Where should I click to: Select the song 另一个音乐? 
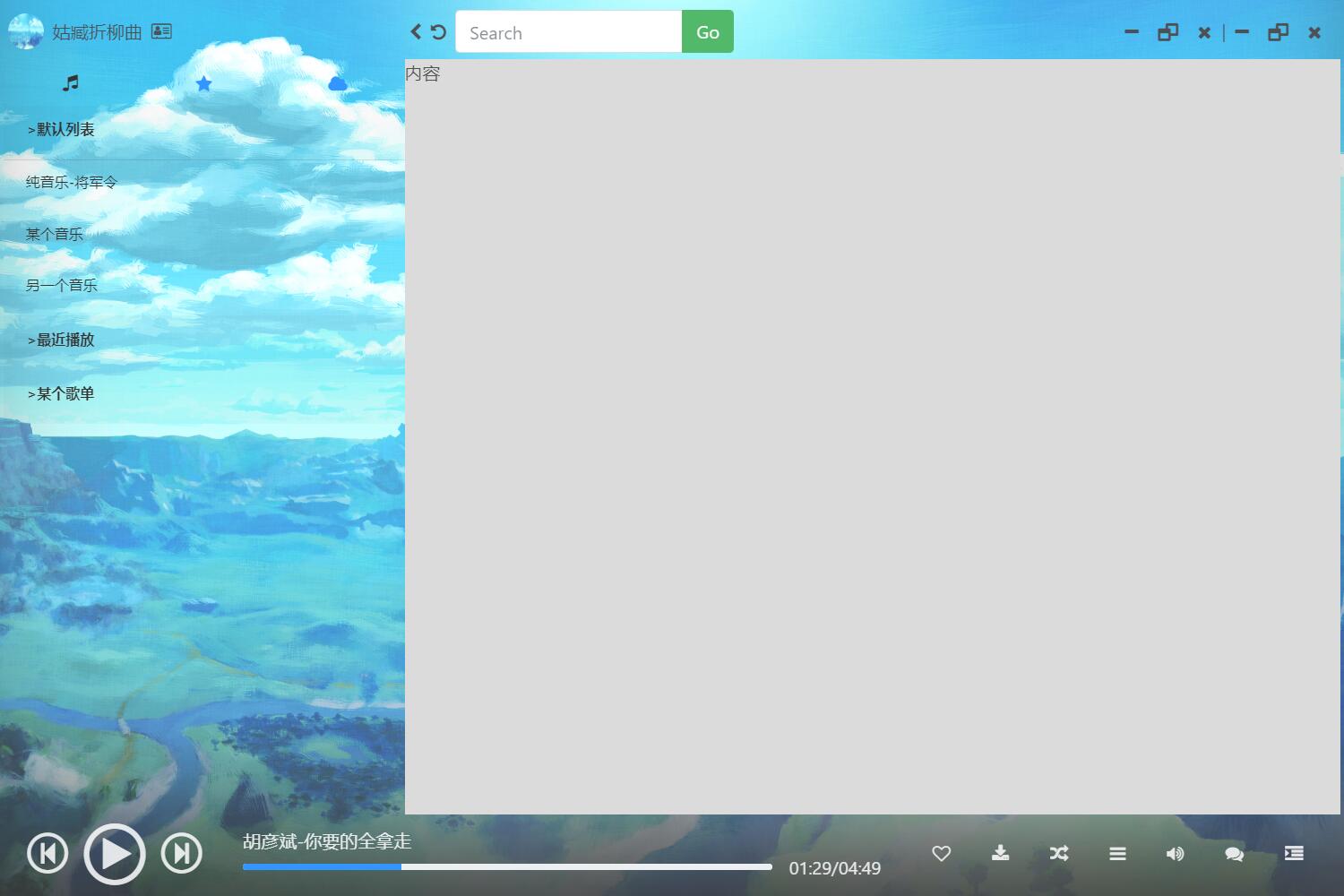pos(62,285)
